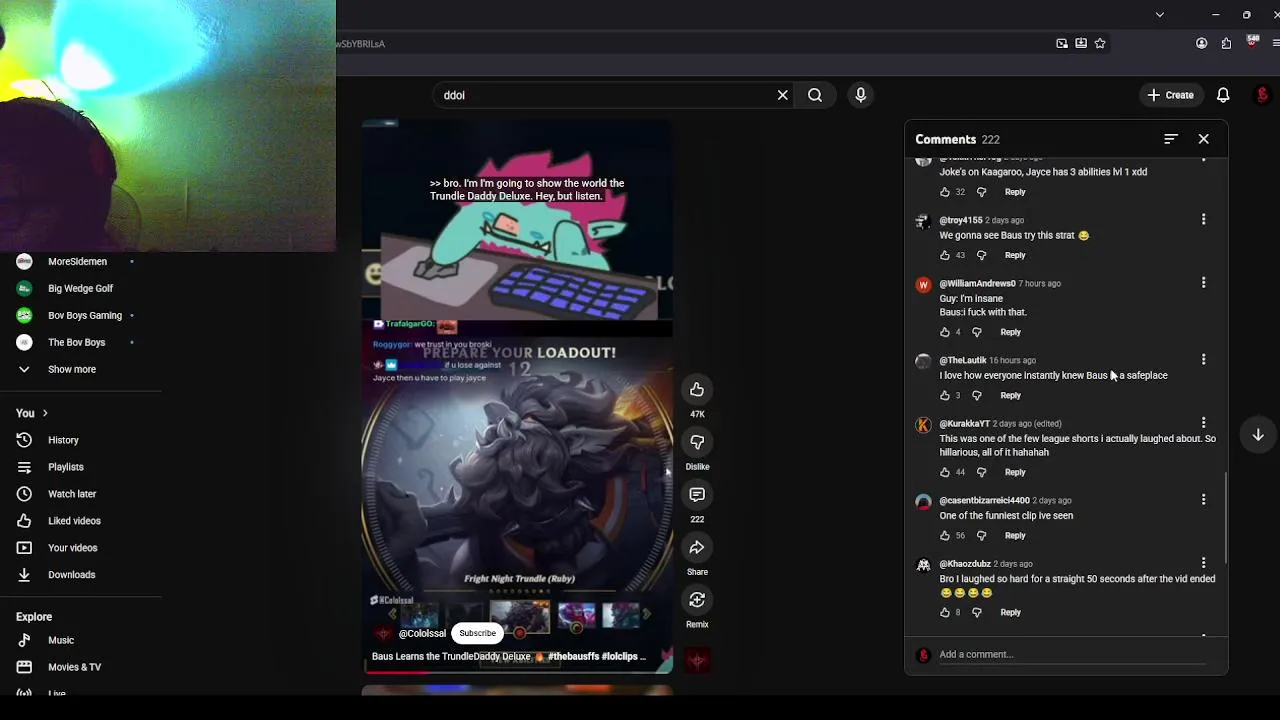Click sound thumbnail beside Remix button
Image resolution: width=1280 pixels, height=720 pixels.
[x=697, y=660]
